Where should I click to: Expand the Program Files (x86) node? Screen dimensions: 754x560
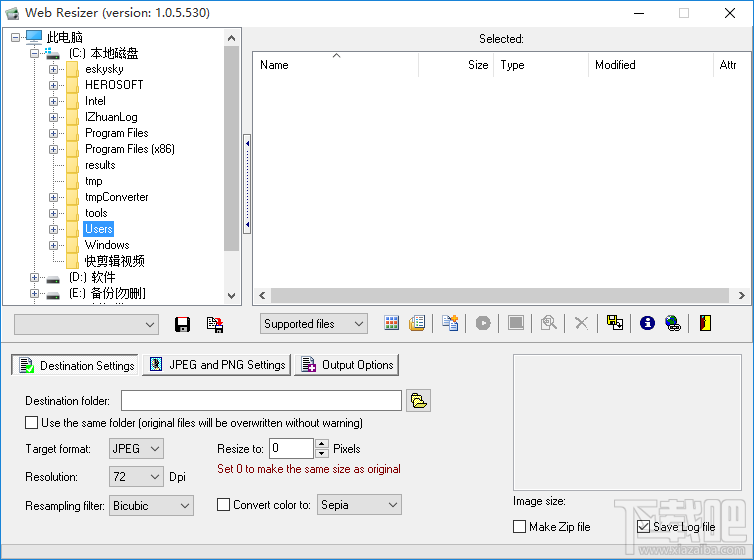point(53,149)
